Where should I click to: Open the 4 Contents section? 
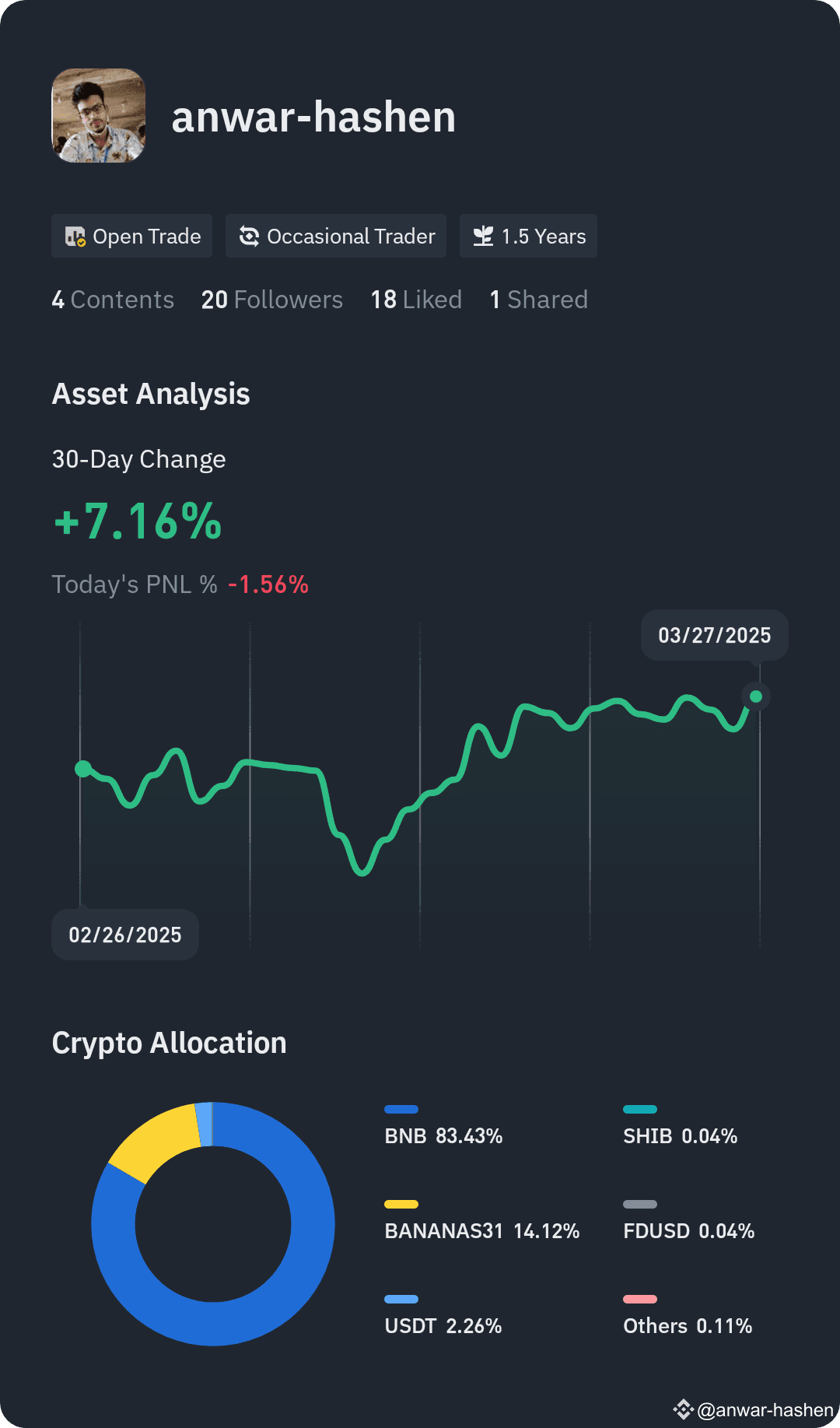tap(113, 300)
